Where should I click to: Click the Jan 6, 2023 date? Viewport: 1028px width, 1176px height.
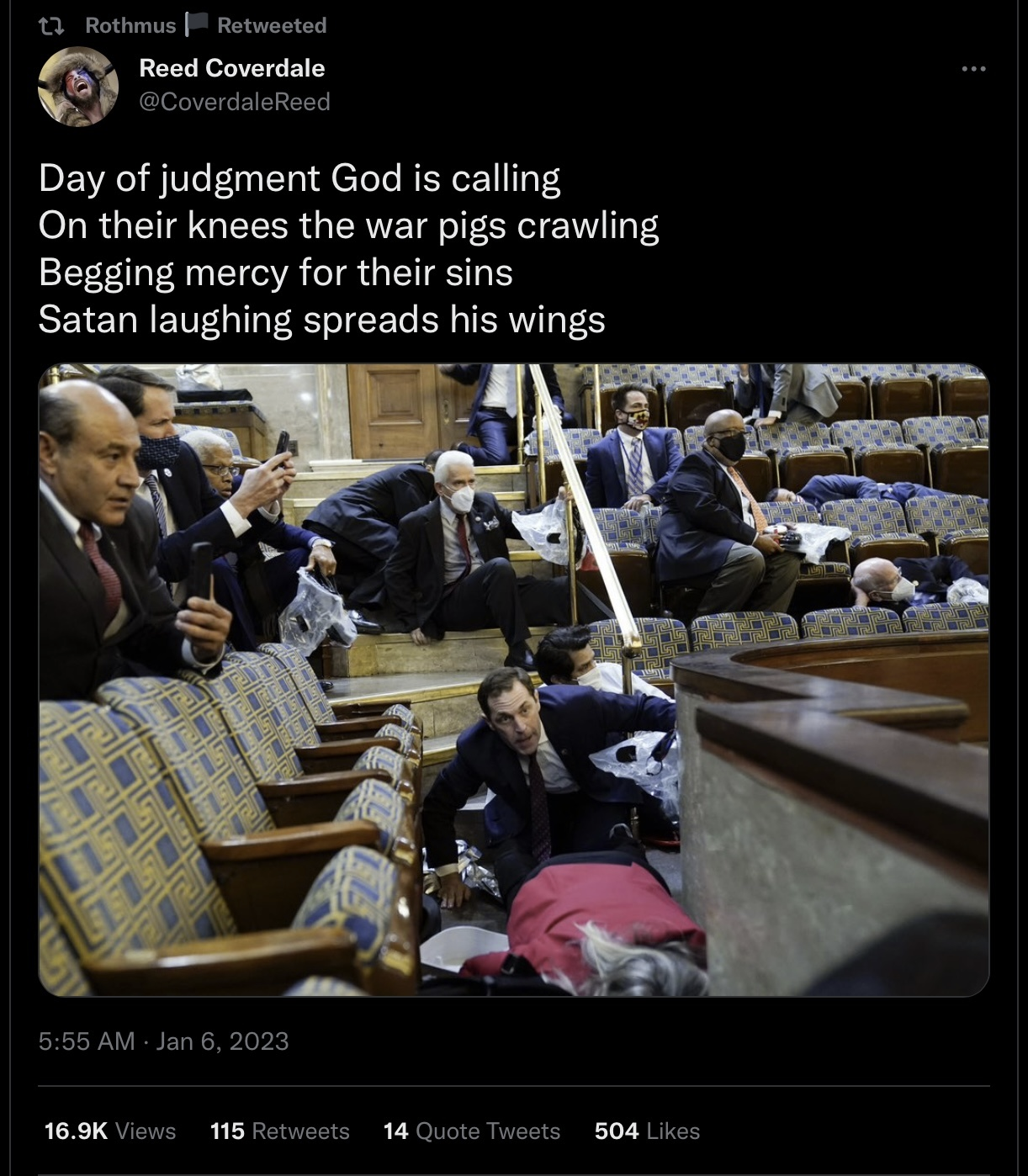tap(222, 1041)
